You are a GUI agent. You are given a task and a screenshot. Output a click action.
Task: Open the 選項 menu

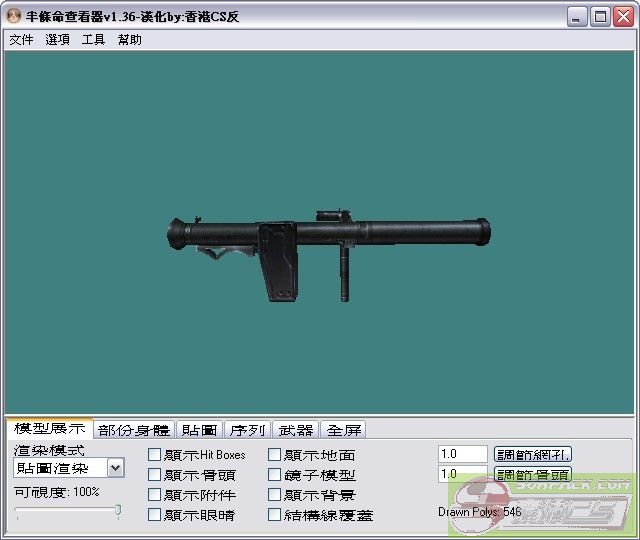click(x=57, y=40)
